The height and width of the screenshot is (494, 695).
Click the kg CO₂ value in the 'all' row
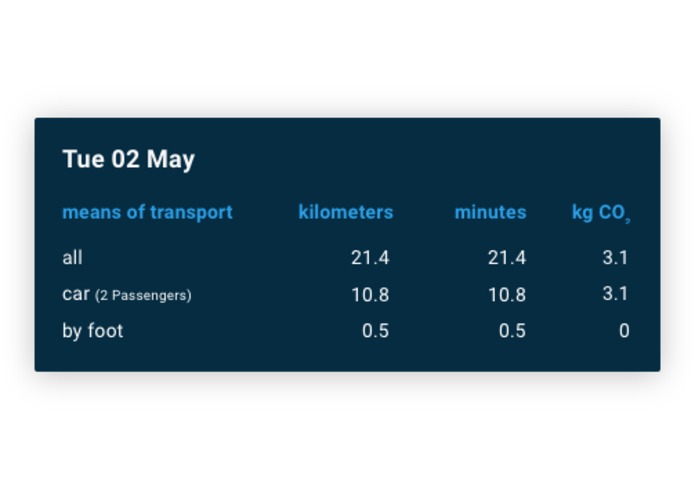[x=615, y=258]
